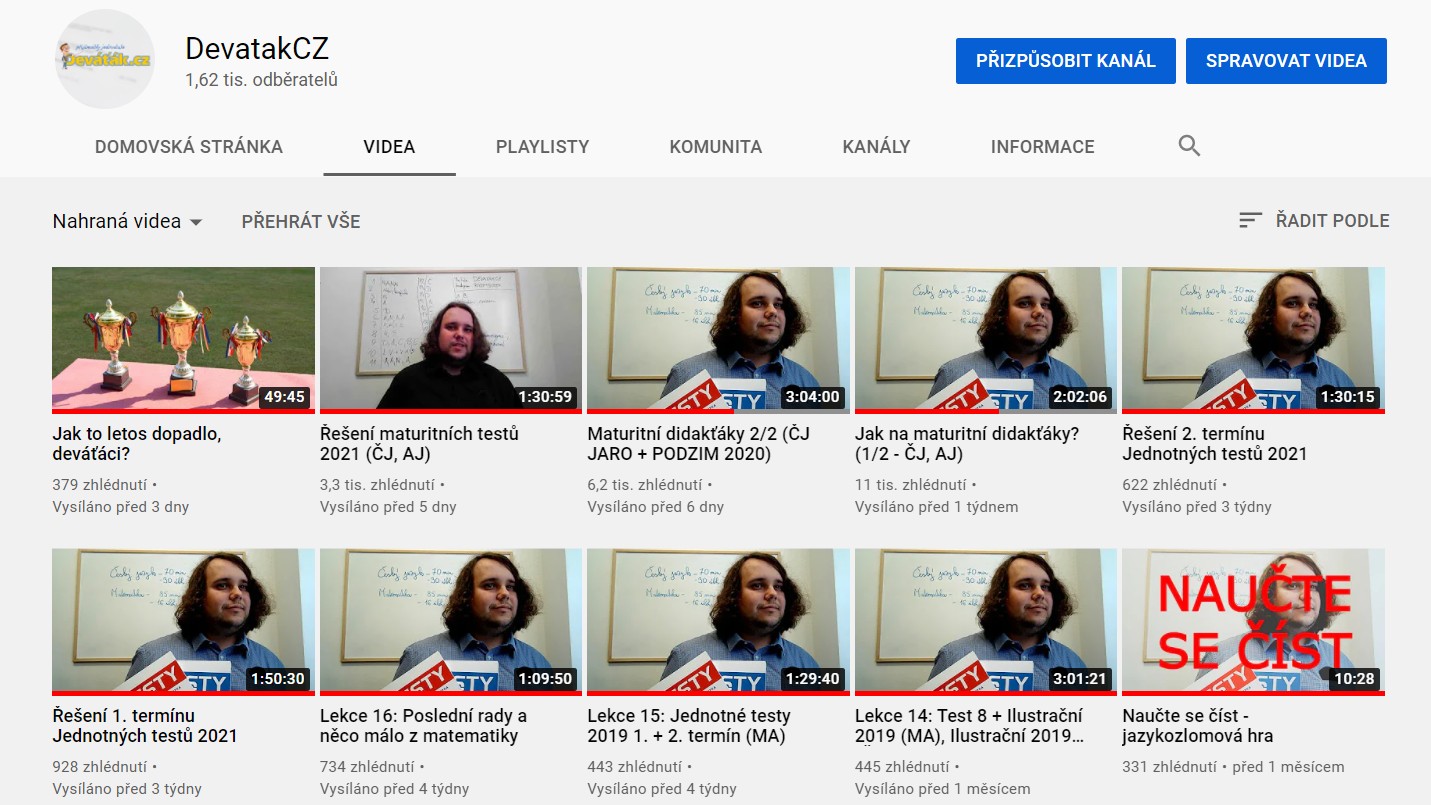Click red progress bar under 2:02:06 thumbnail

click(x=927, y=411)
